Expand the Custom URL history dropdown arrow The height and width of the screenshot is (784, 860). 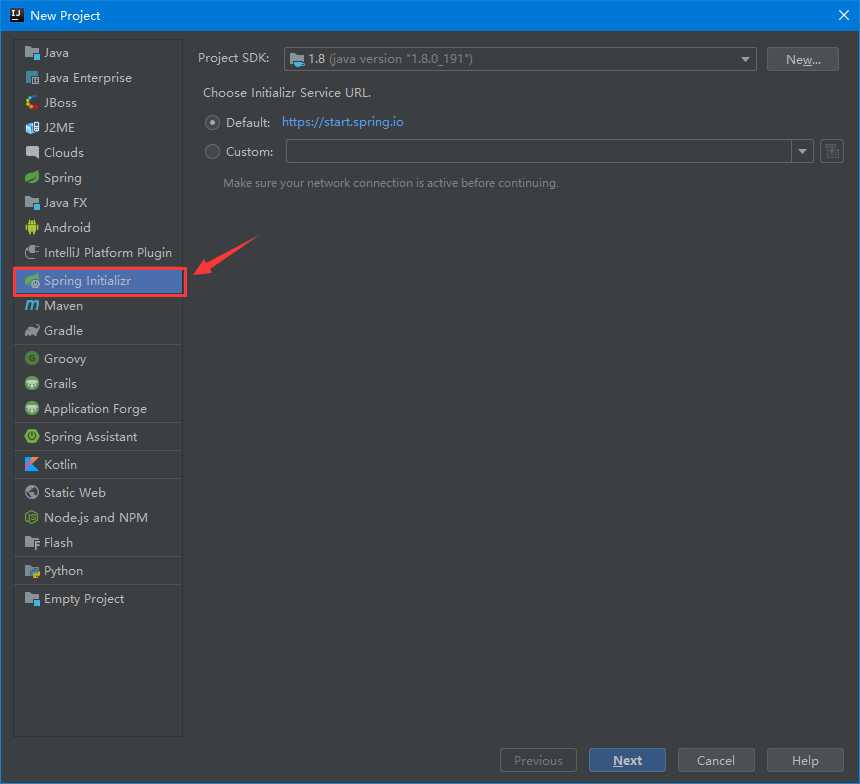(x=802, y=151)
